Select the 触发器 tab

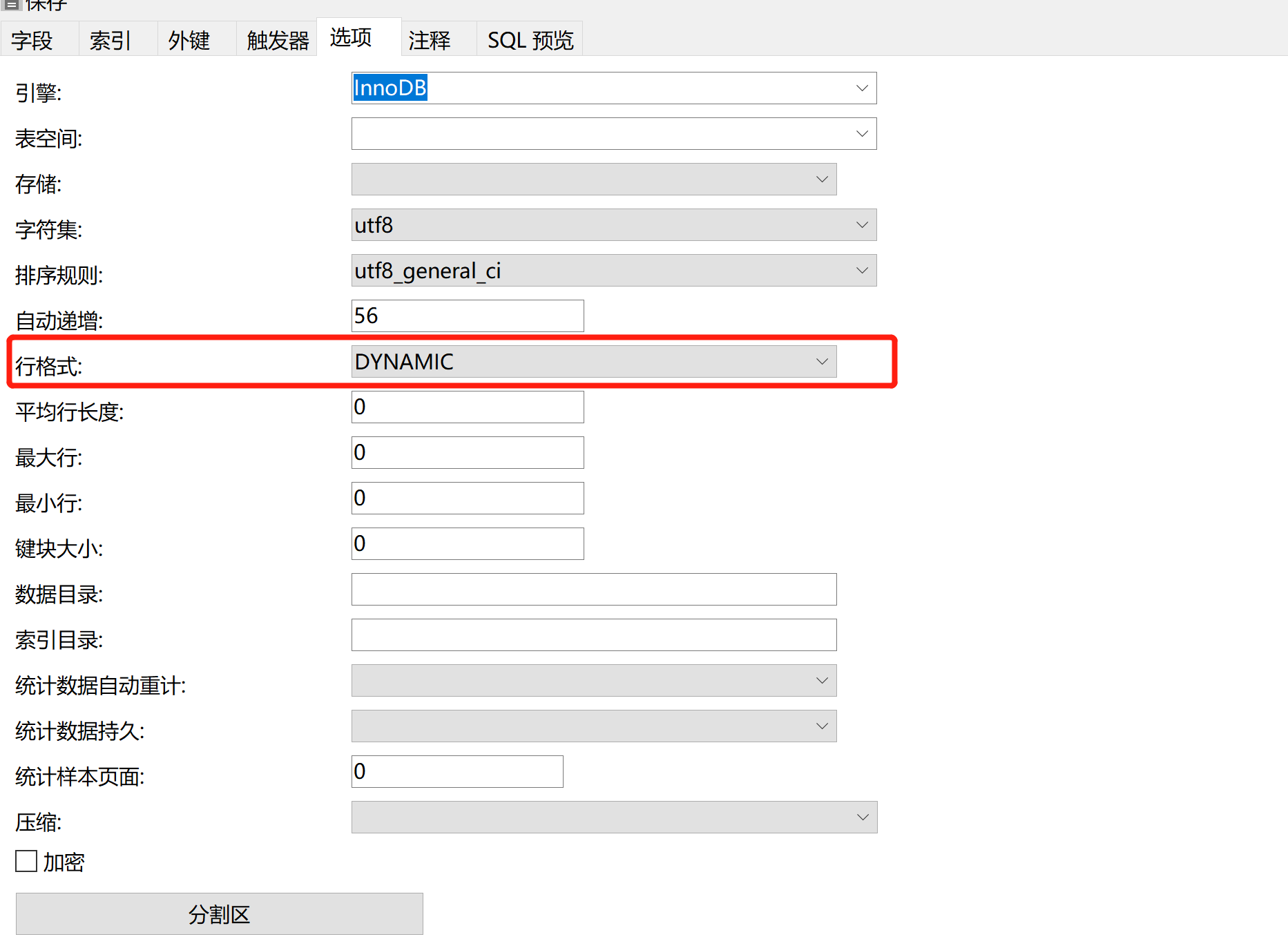pyautogui.click(x=277, y=39)
